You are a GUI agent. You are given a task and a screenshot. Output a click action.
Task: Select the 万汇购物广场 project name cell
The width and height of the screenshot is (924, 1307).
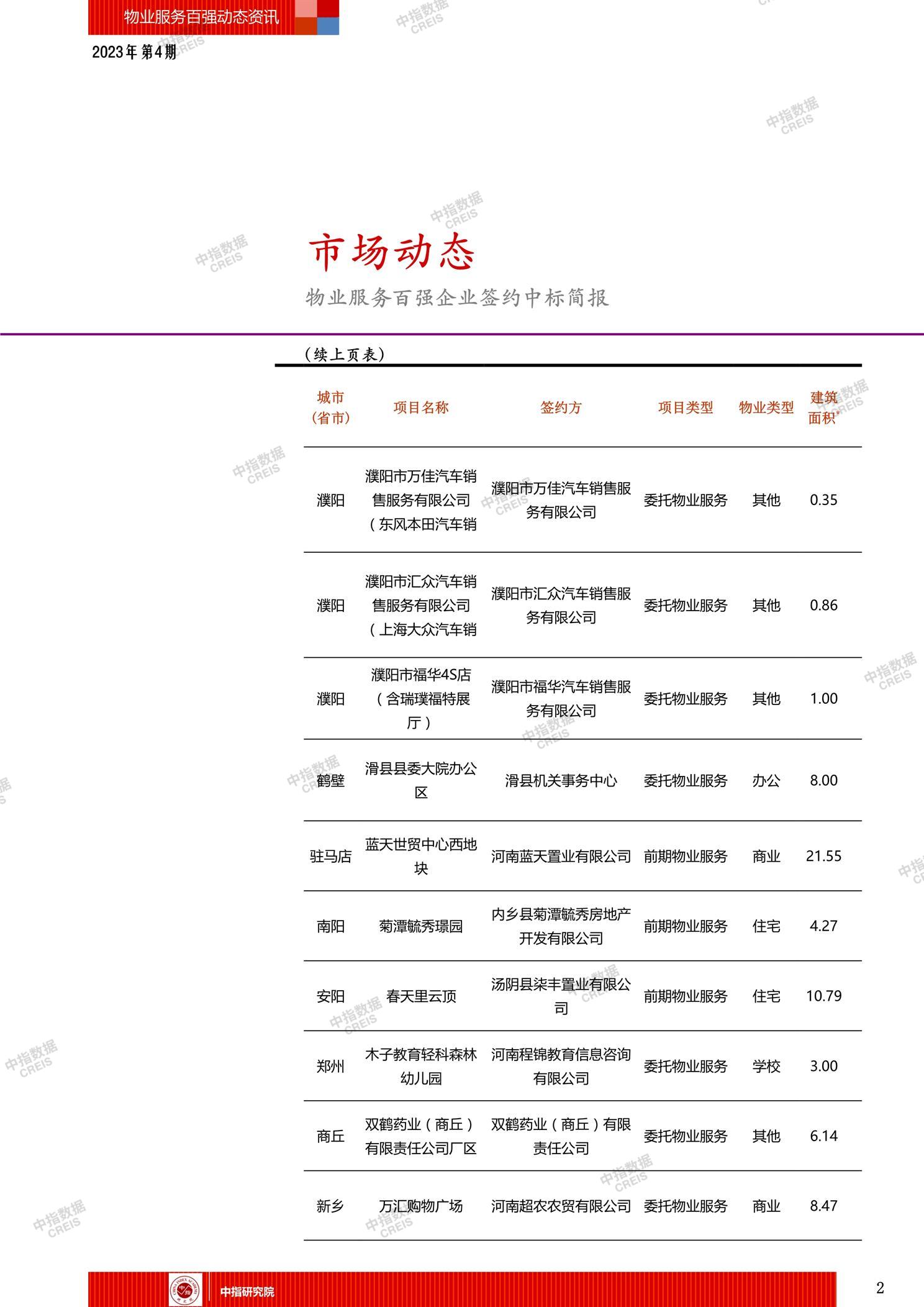(421, 1206)
